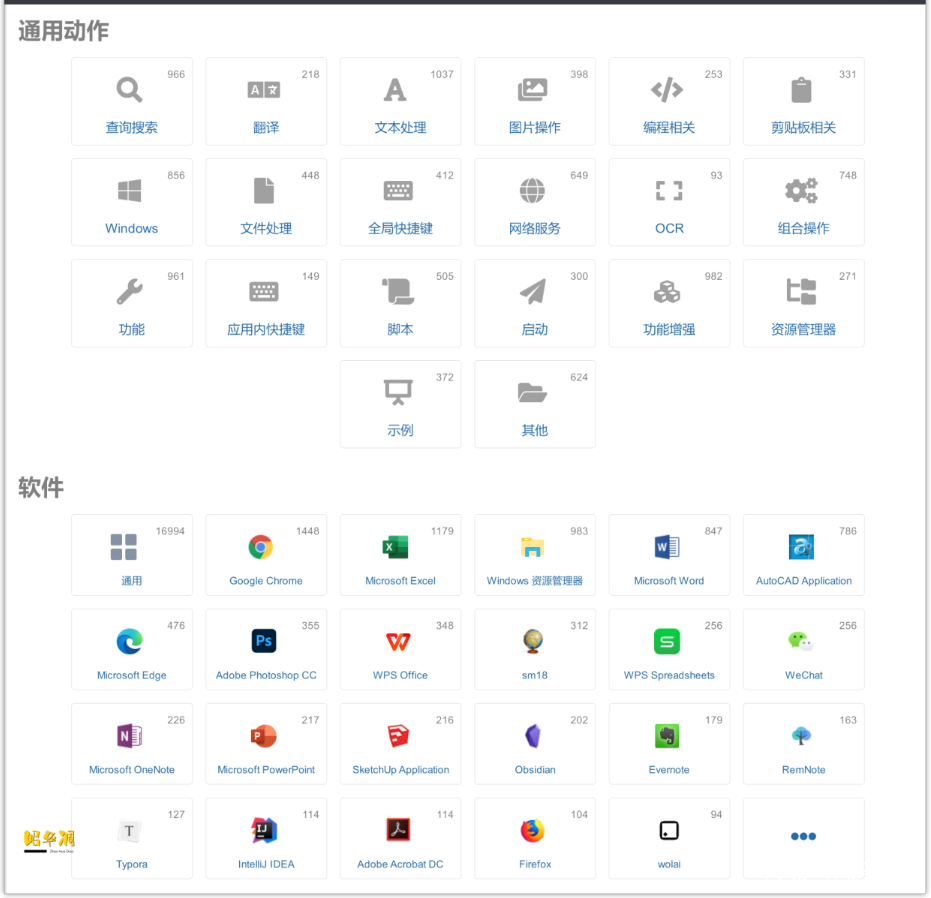Viewport: 931px width, 898px height.
Task: Open the 全局快捷键 keyboard icon
Action: (398, 191)
